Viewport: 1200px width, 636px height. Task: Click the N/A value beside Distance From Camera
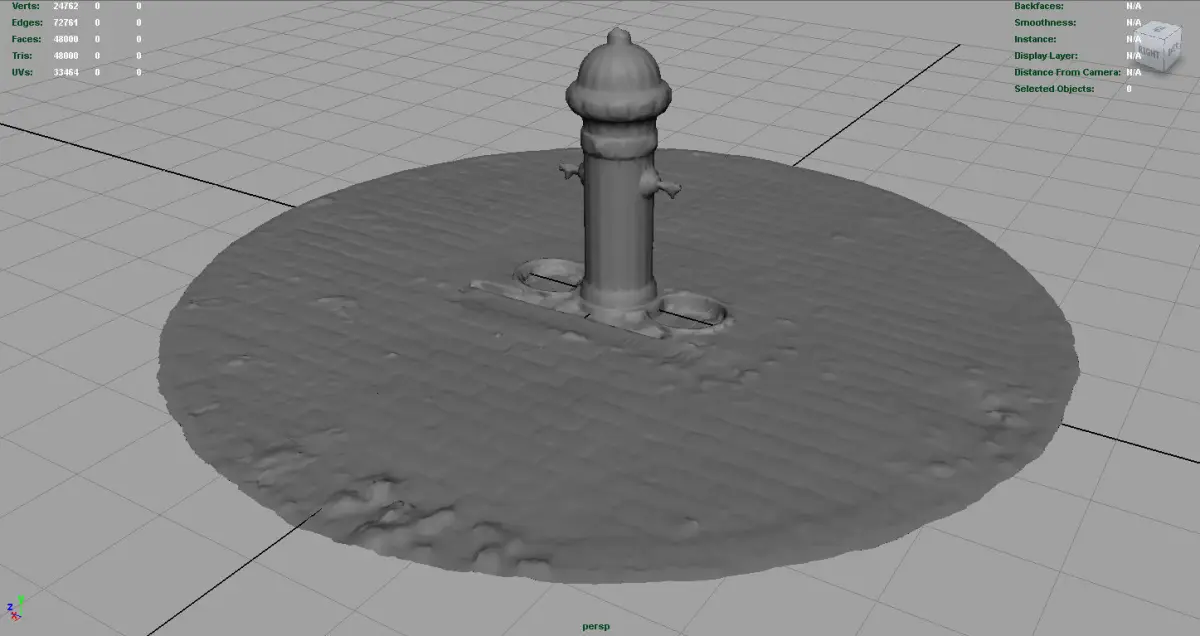pos(1133,72)
